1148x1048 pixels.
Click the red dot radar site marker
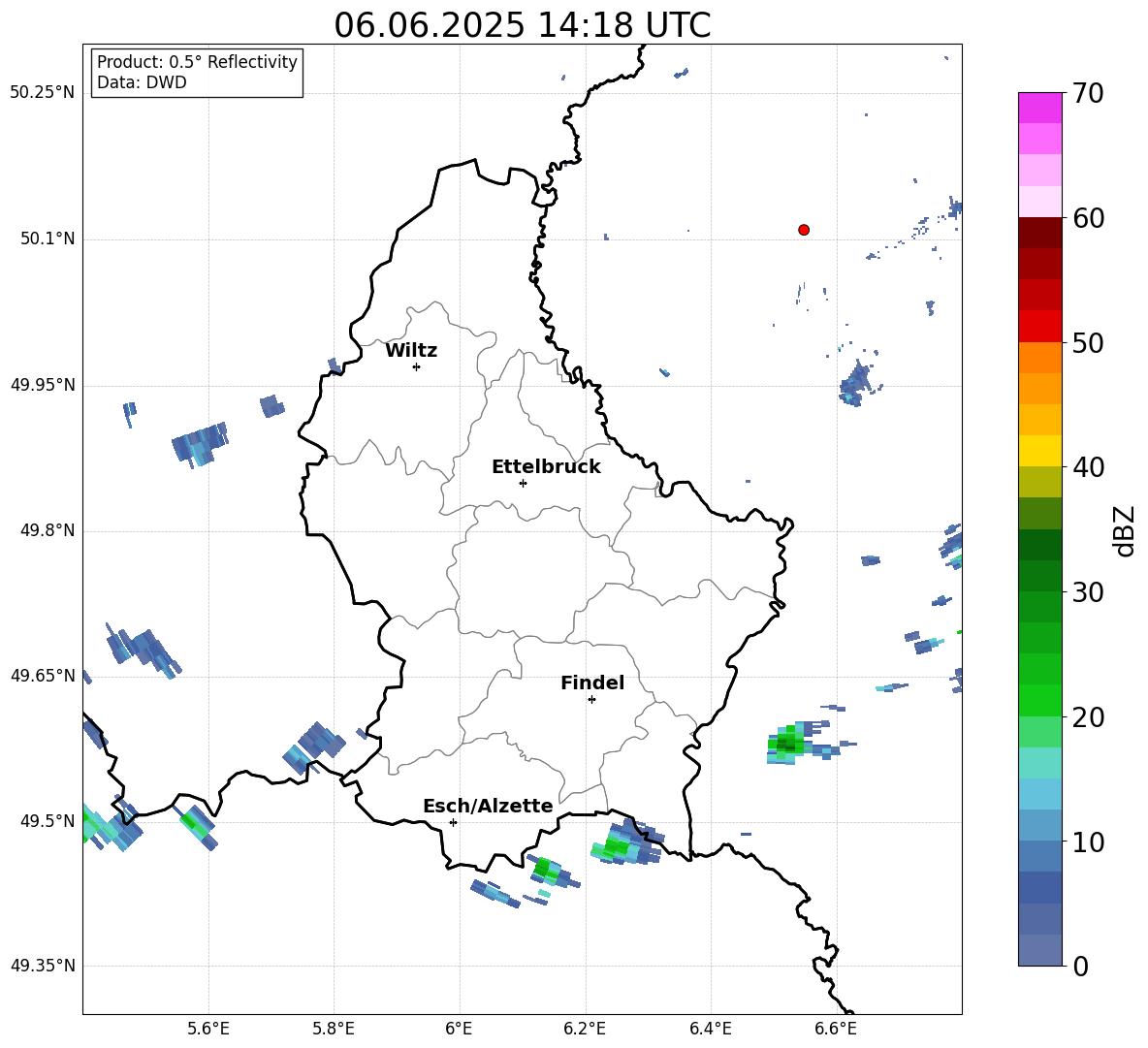click(803, 230)
